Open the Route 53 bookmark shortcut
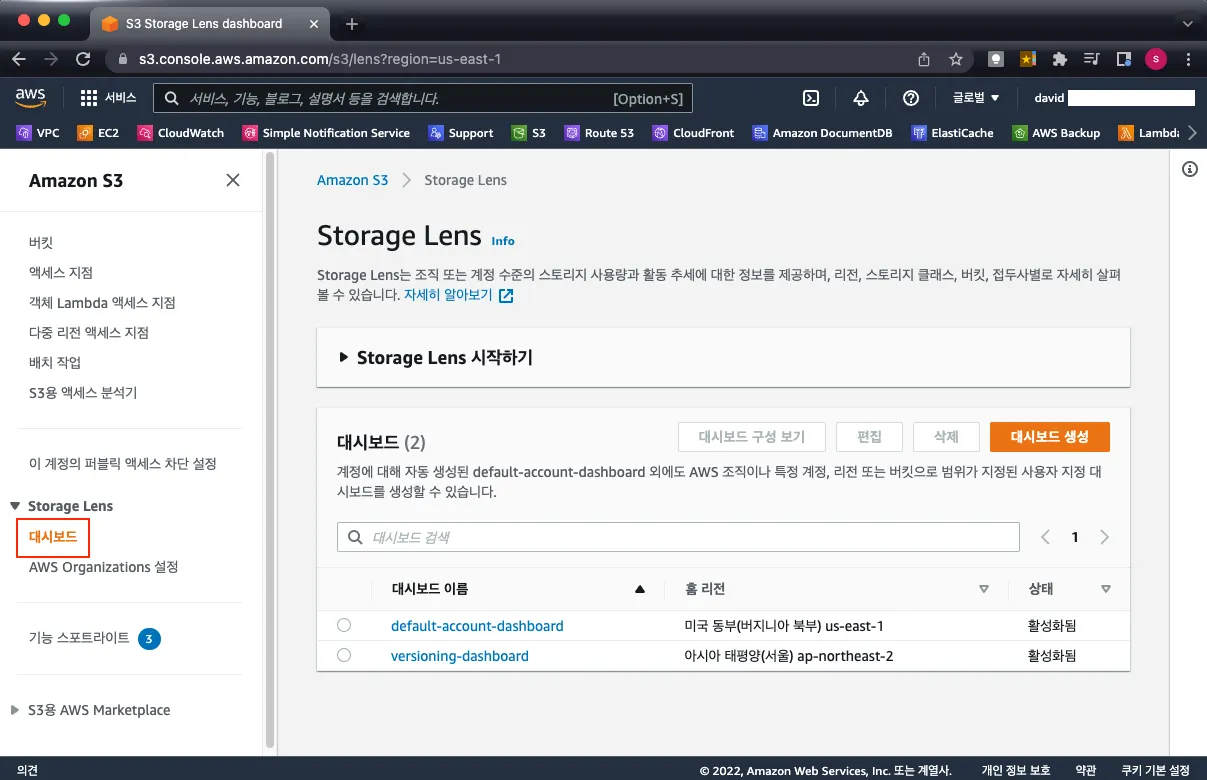 tap(599, 132)
